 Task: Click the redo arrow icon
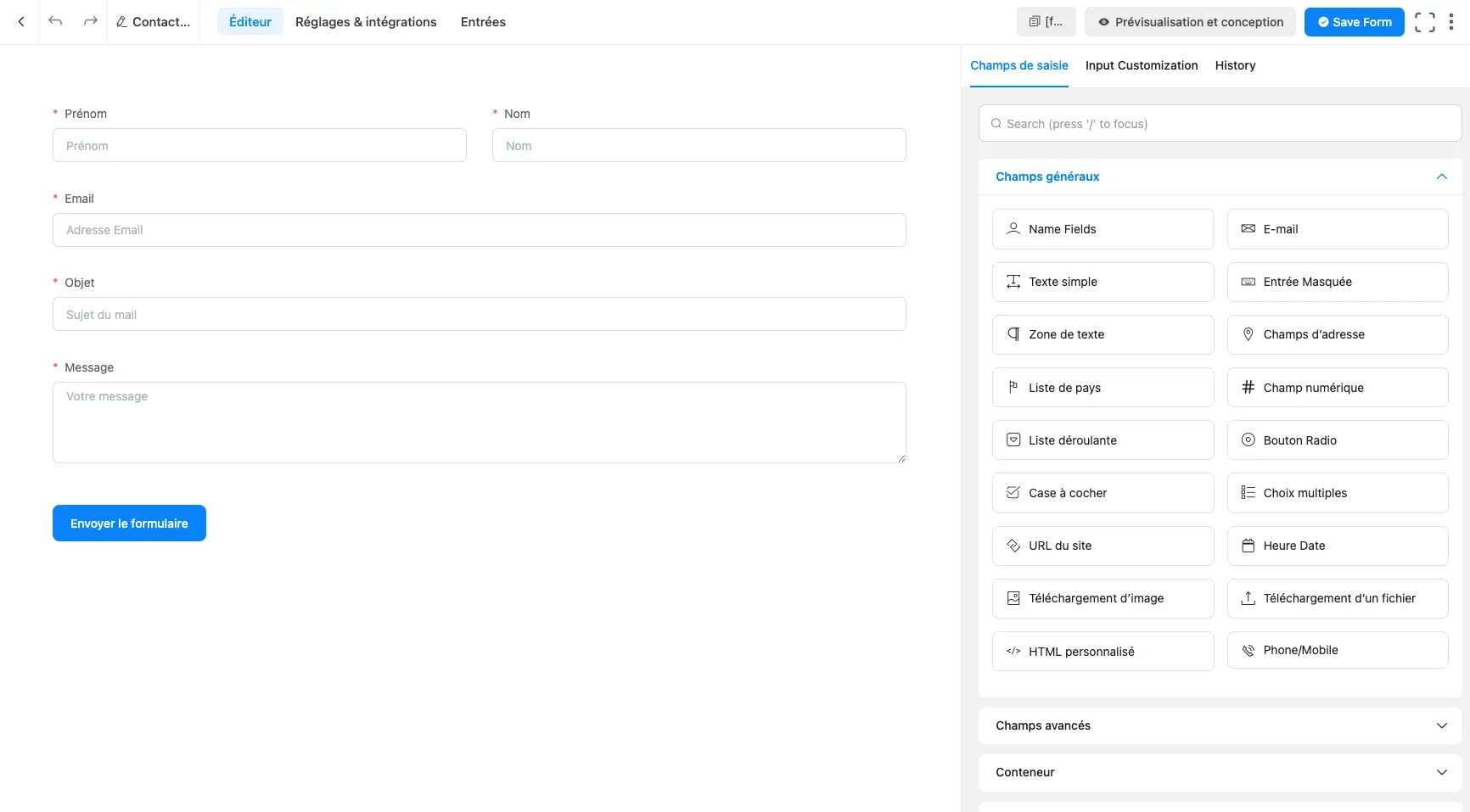point(89,21)
